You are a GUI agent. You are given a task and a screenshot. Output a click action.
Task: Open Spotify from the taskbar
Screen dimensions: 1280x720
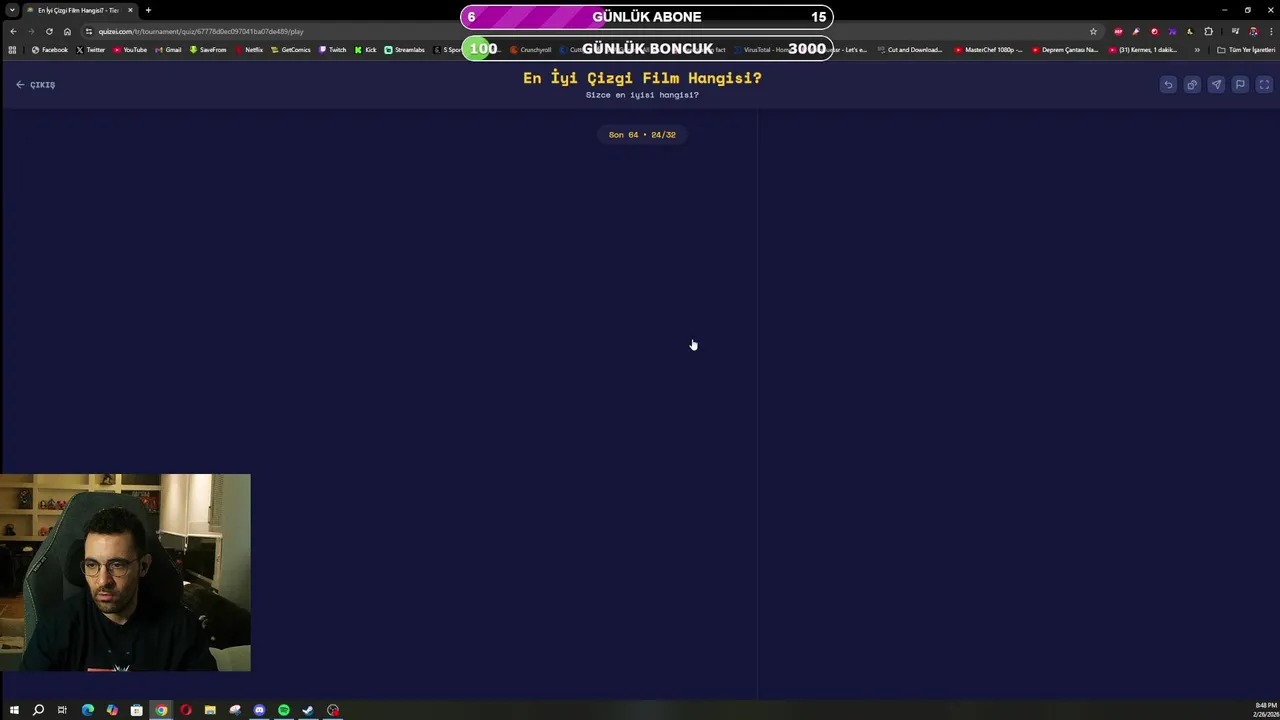tap(284, 710)
